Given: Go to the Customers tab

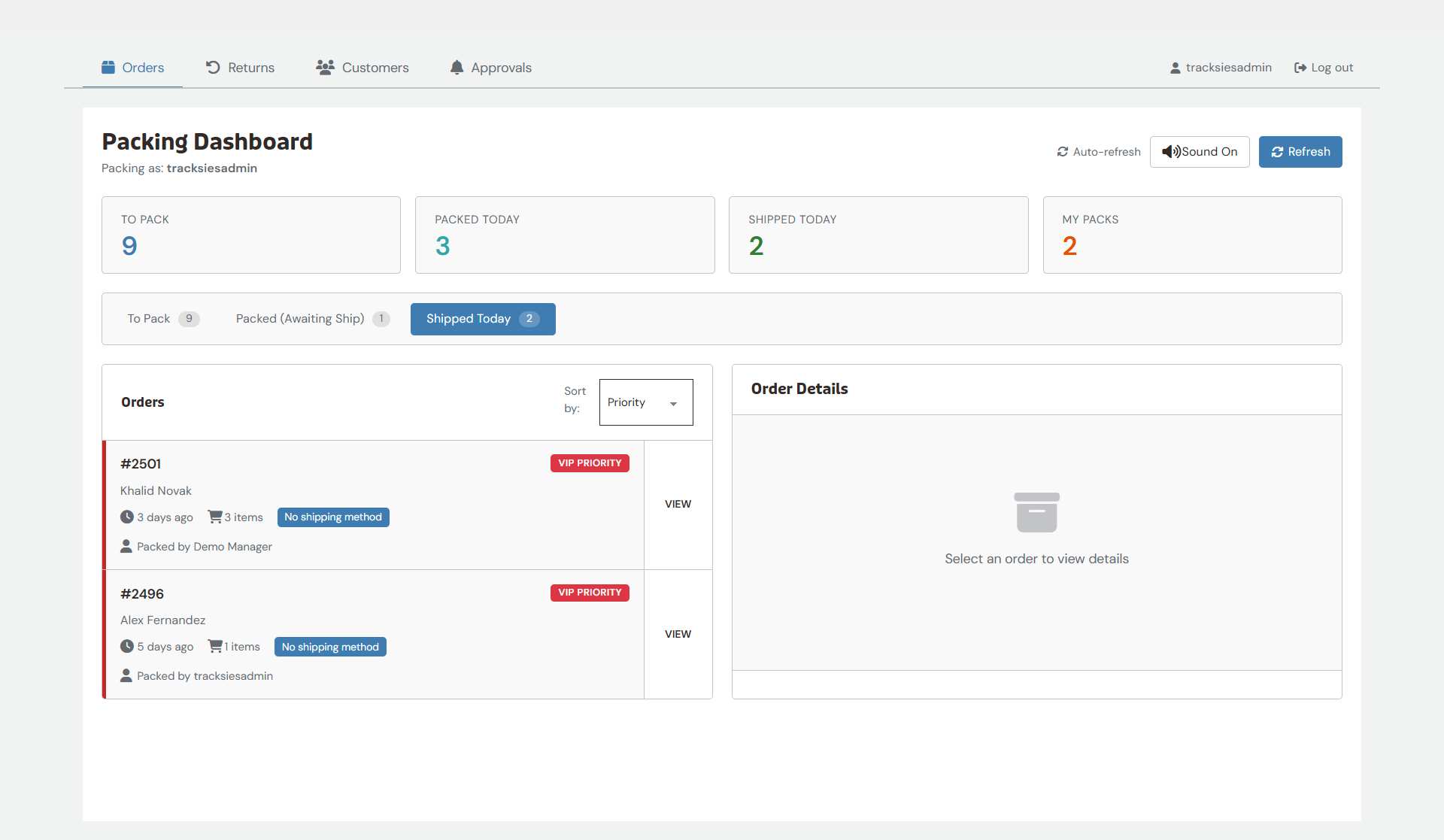Looking at the screenshot, I should coord(362,68).
